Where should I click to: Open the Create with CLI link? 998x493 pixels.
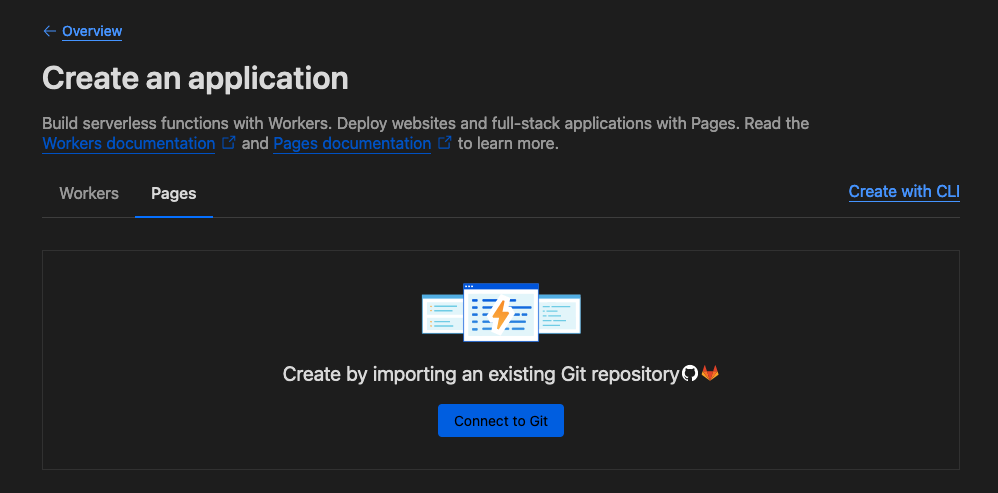click(904, 191)
